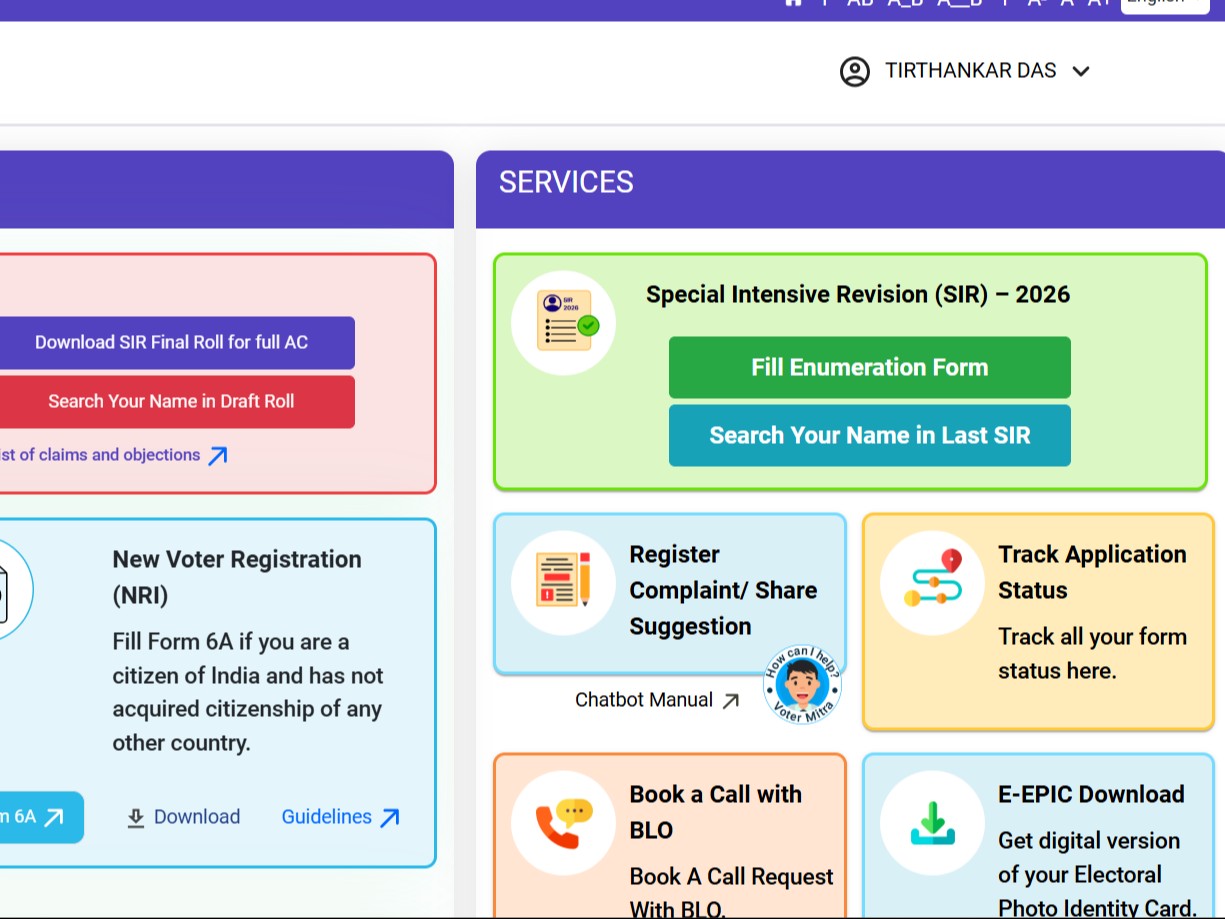Image resolution: width=1225 pixels, height=919 pixels.
Task: Open the Chatbot Manual link
Action: pos(657,700)
